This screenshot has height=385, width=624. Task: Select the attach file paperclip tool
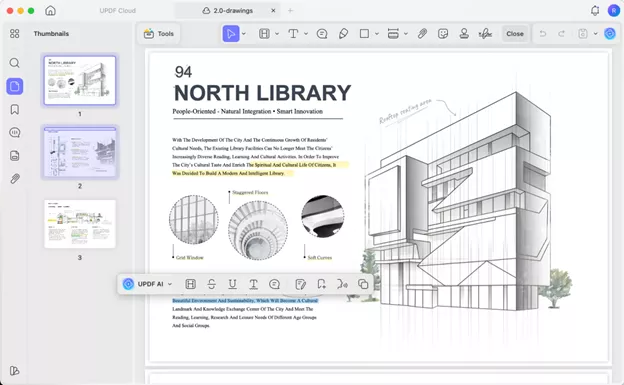tap(422, 34)
